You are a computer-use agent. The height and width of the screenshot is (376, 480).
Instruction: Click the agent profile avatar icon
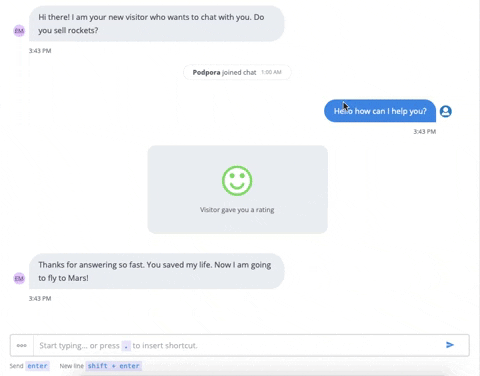[x=446, y=111]
